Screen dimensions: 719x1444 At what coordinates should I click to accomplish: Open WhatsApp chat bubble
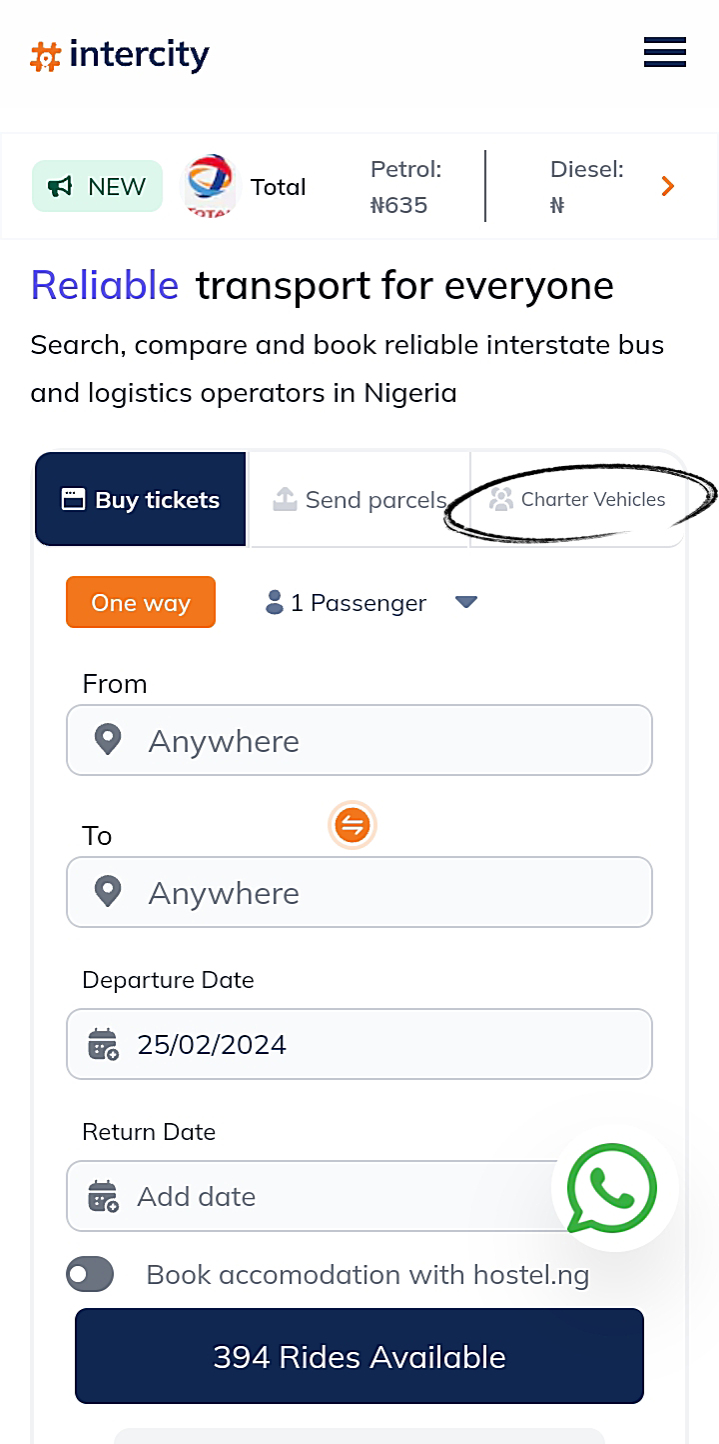613,1188
